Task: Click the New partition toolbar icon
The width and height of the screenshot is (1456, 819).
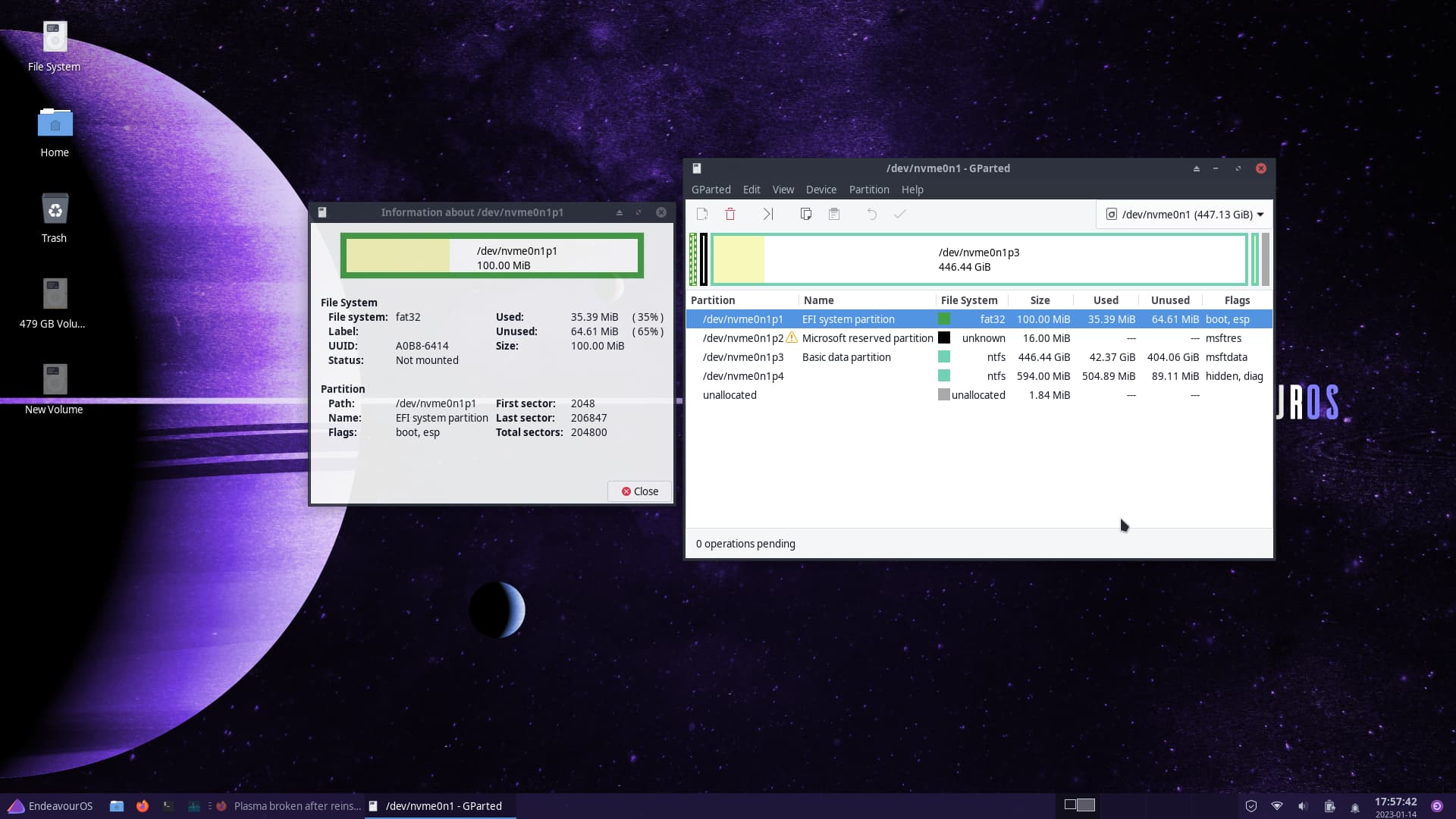Action: coord(702,215)
